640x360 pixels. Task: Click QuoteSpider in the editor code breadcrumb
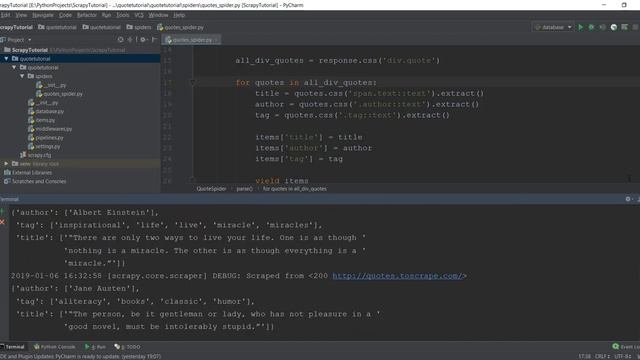211,189
